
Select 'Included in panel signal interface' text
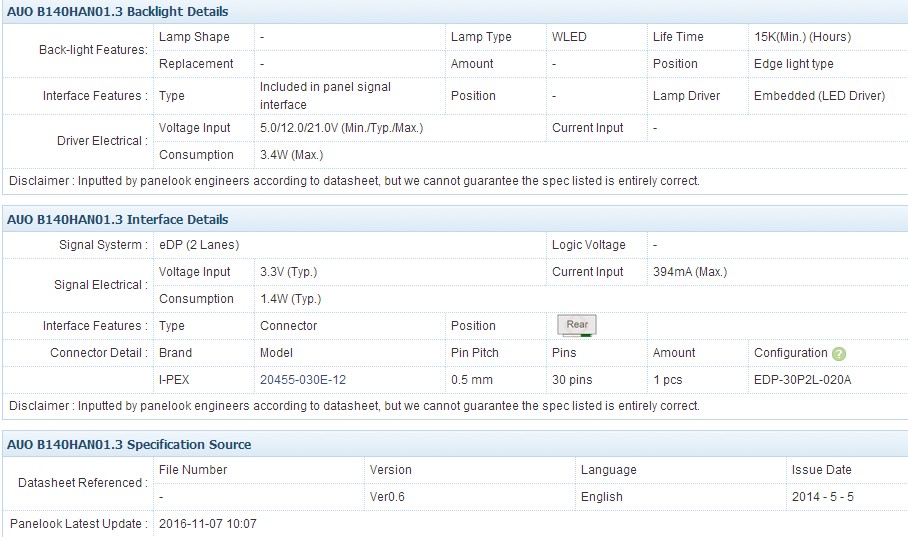(325, 96)
